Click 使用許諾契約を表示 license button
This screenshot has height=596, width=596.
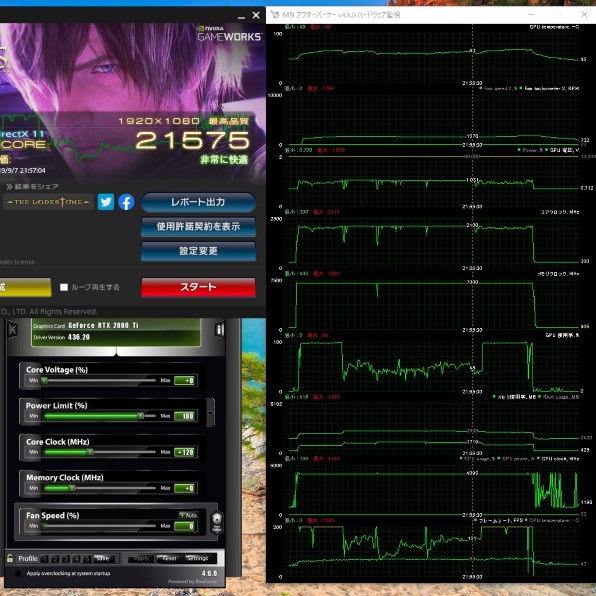(x=198, y=227)
